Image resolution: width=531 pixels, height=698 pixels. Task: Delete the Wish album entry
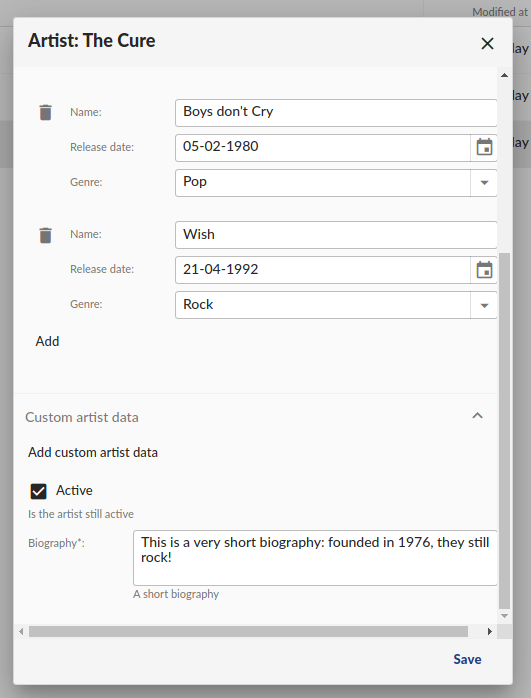[45, 235]
